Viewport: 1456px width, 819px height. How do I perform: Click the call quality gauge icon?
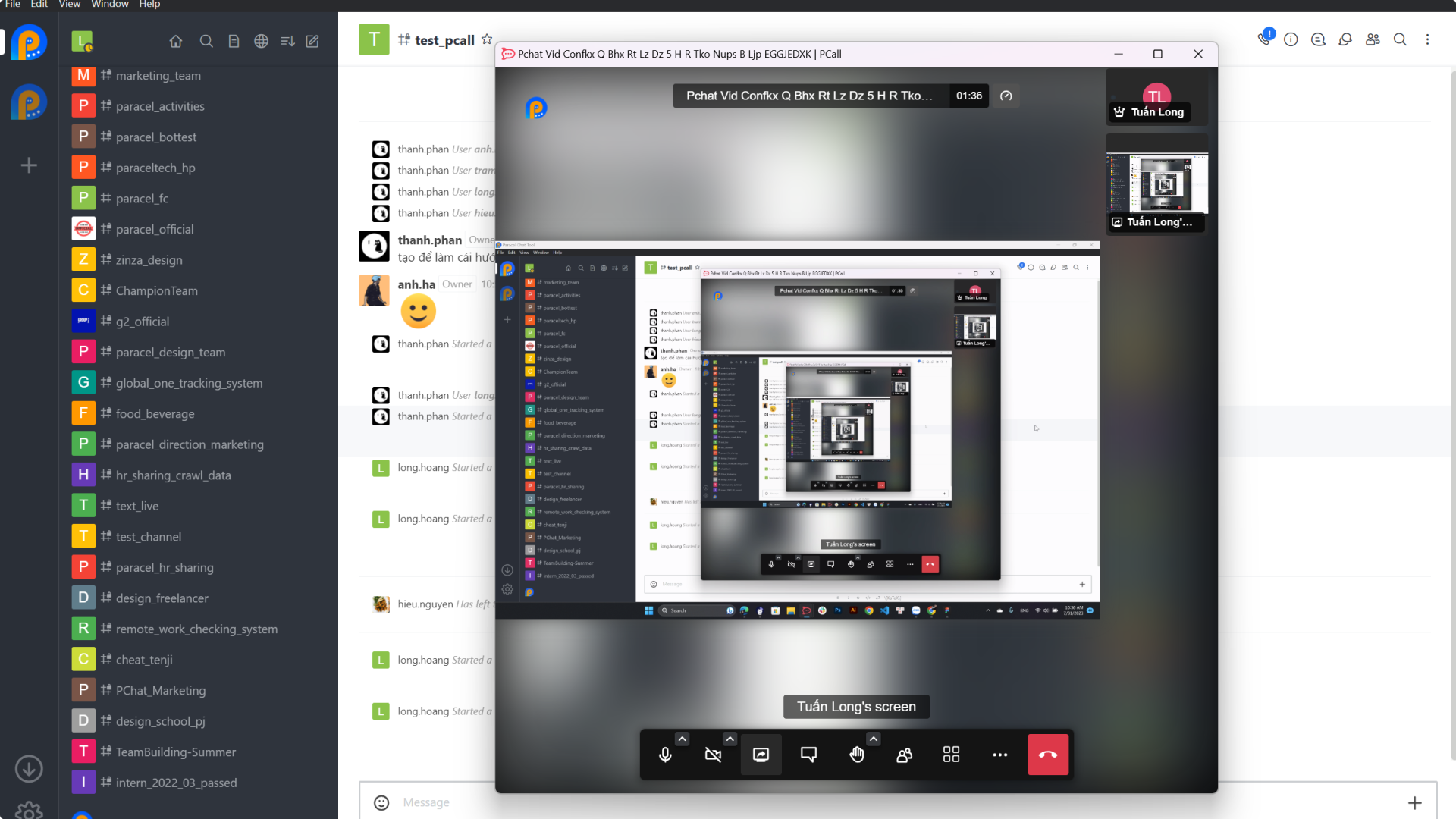[1006, 96]
